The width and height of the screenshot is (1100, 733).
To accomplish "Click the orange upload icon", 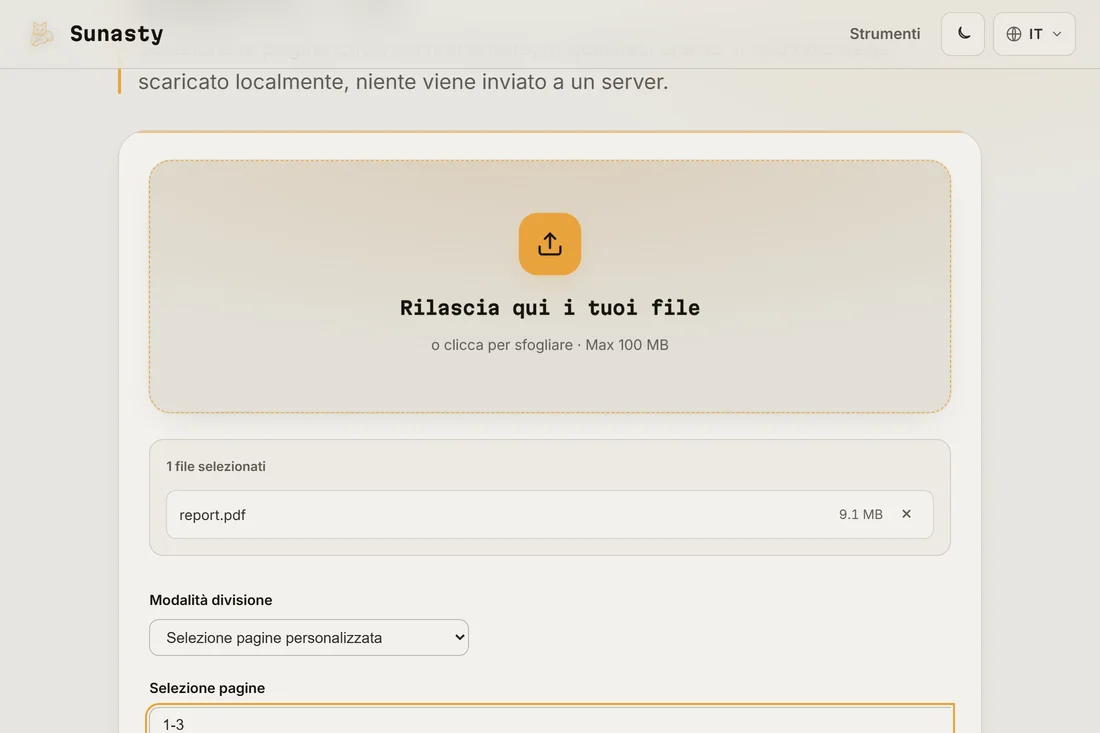I will (x=550, y=244).
